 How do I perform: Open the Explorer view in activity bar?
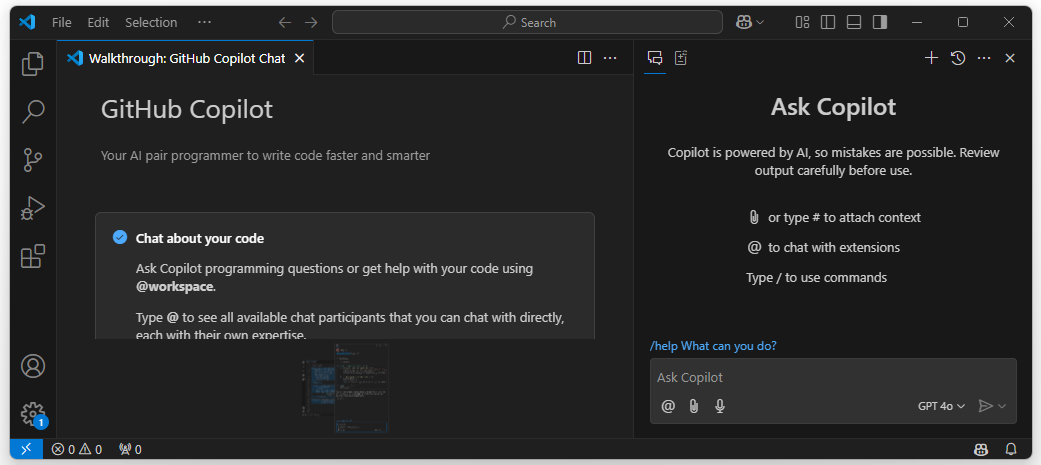(x=33, y=64)
